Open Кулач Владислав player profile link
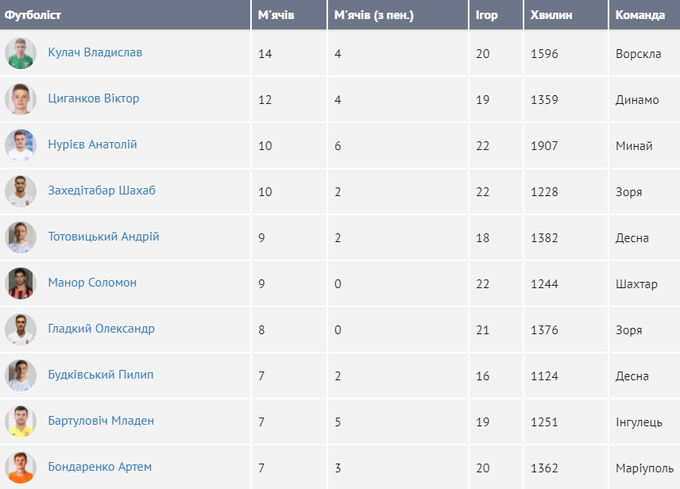Viewport: 680px width, 489px height. pos(95,53)
